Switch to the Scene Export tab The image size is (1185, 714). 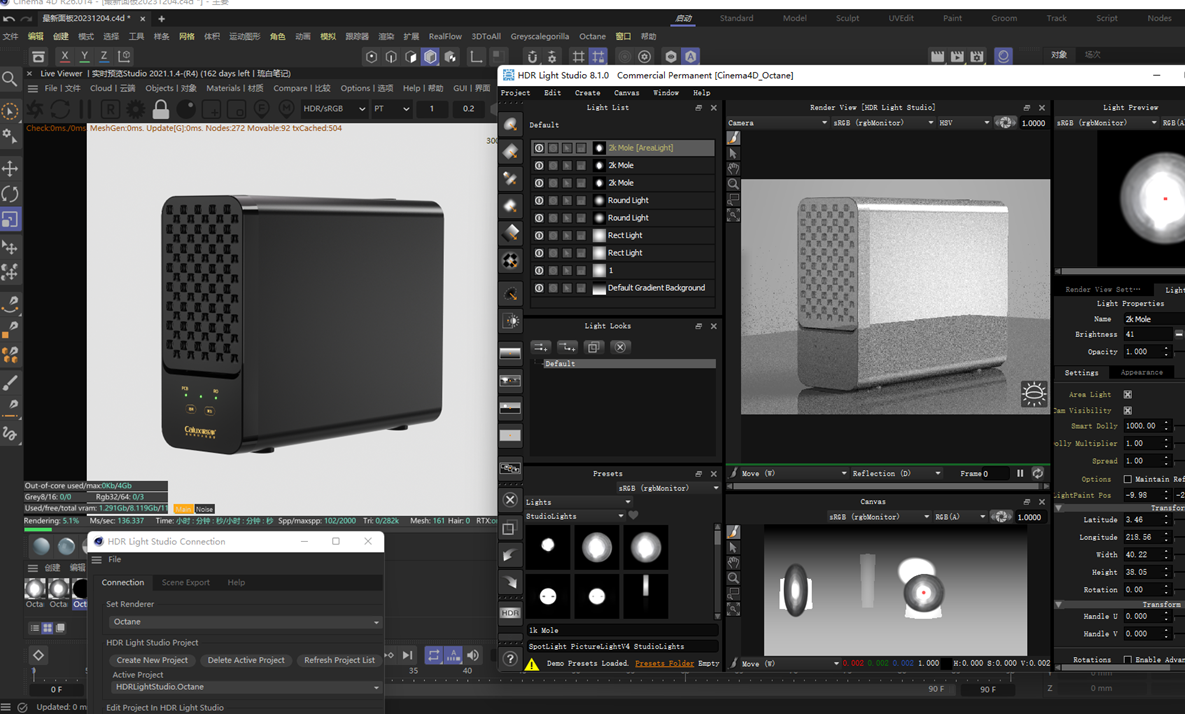pyautogui.click(x=186, y=583)
